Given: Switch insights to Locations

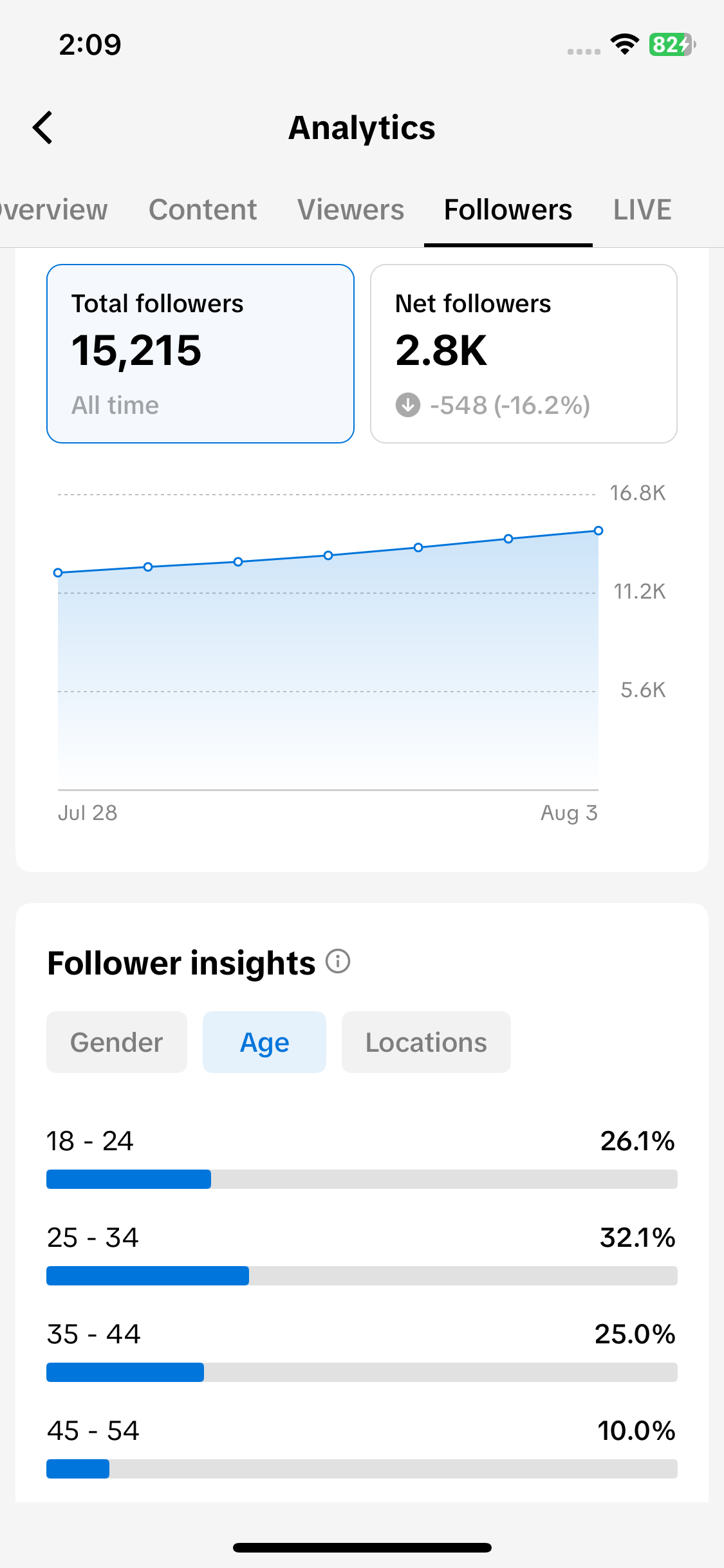Looking at the screenshot, I should click(x=426, y=1042).
